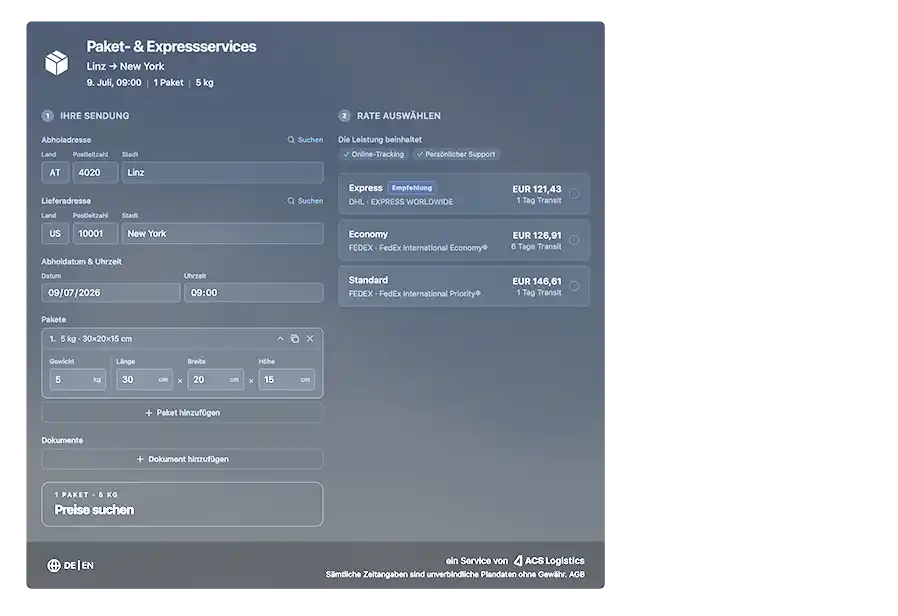The width and height of the screenshot is (898, 616).
Task: Edit the Höhe field showing 15
Action: [x=286, y=380]
